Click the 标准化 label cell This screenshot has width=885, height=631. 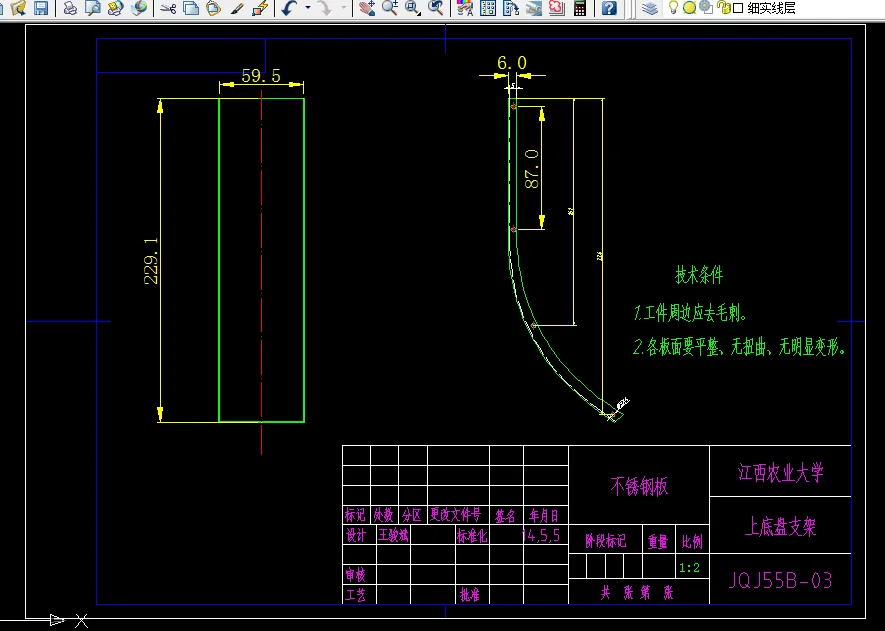point(472,534)
